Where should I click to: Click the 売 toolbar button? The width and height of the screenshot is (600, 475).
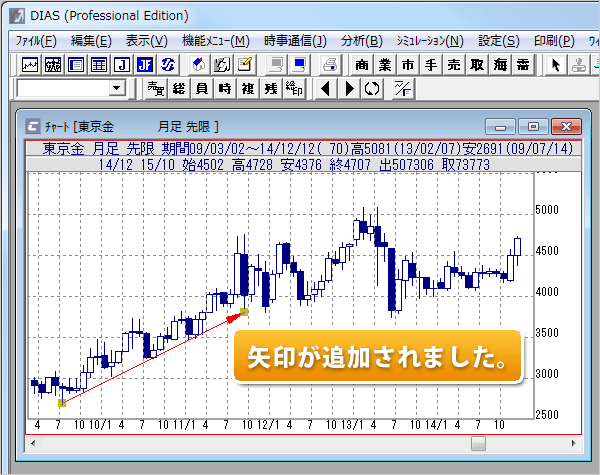[454, 65]
